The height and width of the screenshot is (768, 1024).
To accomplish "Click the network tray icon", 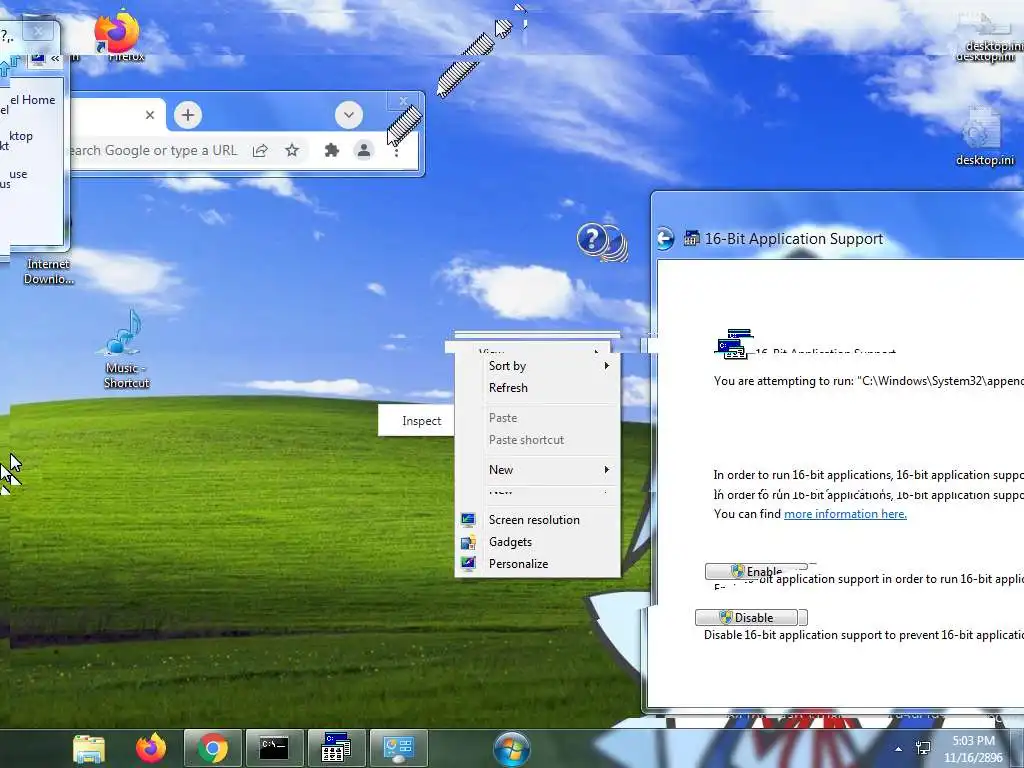I will [923, 748].
